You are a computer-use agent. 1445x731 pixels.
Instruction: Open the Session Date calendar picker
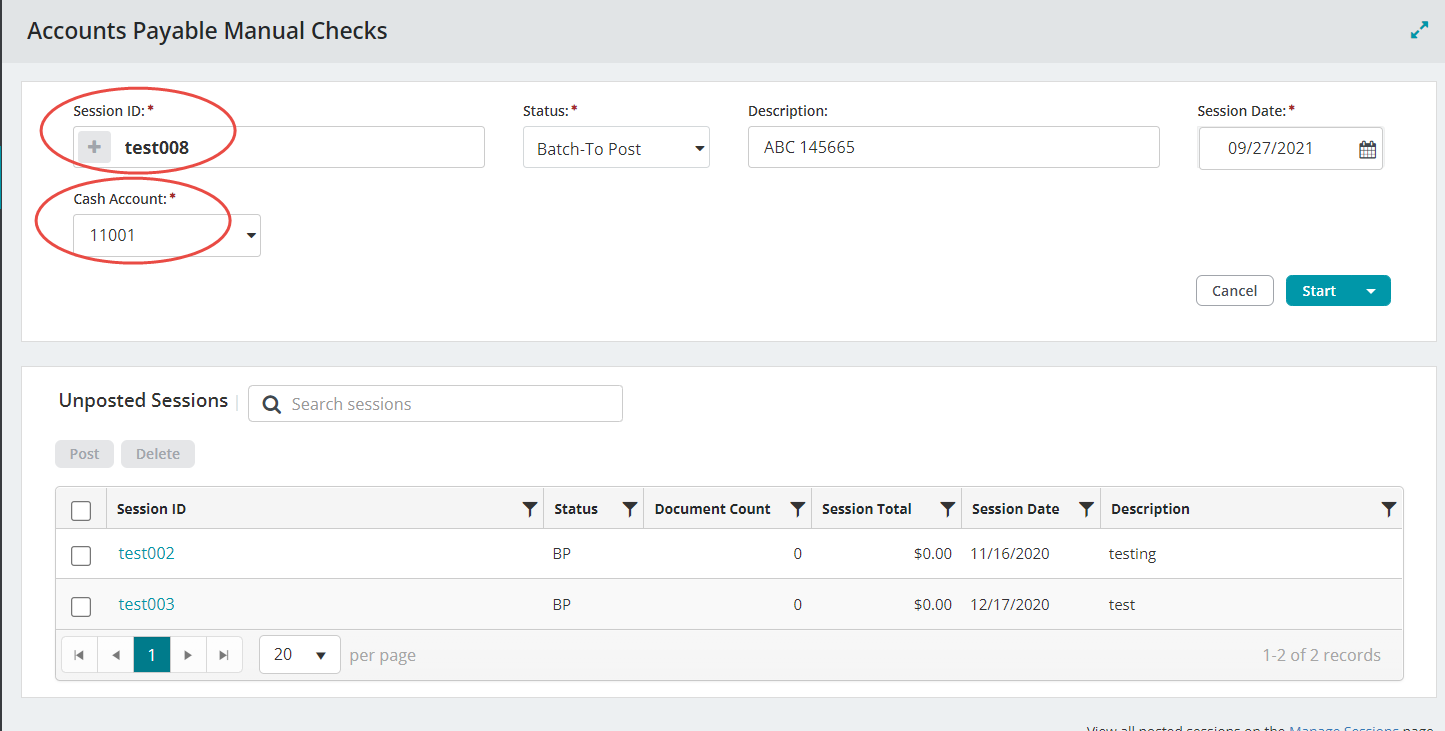click(1367, 149)
